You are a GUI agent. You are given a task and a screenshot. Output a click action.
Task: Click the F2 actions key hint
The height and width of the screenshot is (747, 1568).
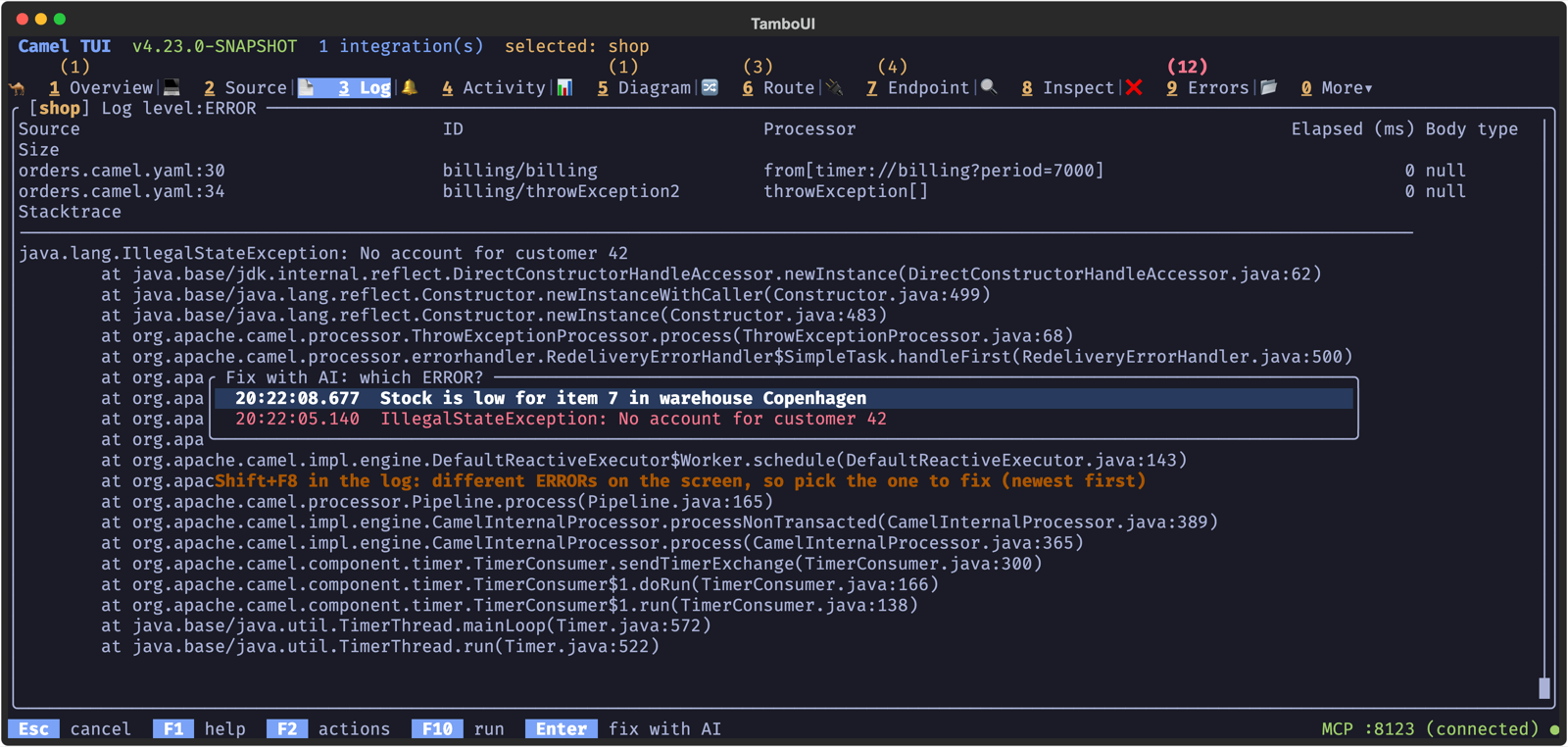pyautogui.click(x=328, y=729)
